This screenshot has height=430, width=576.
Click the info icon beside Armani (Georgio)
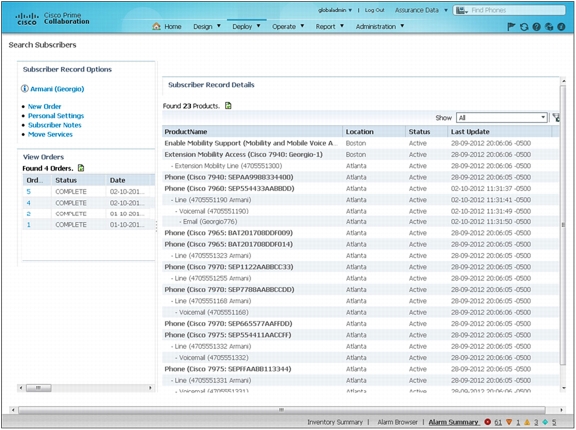point(25,88)
